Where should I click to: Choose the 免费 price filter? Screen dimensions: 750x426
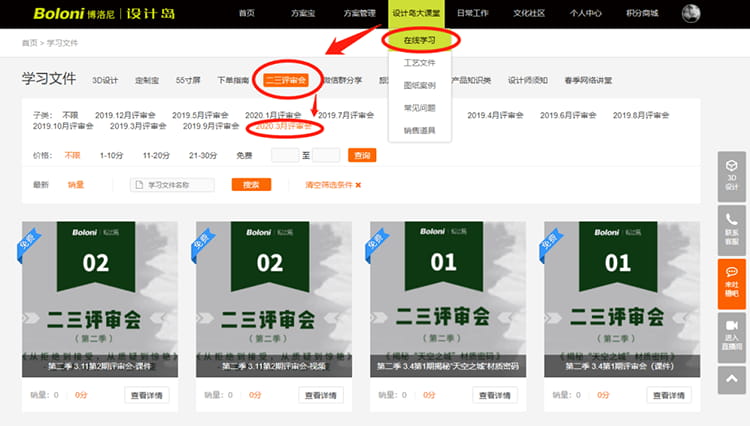coord(244,155)
